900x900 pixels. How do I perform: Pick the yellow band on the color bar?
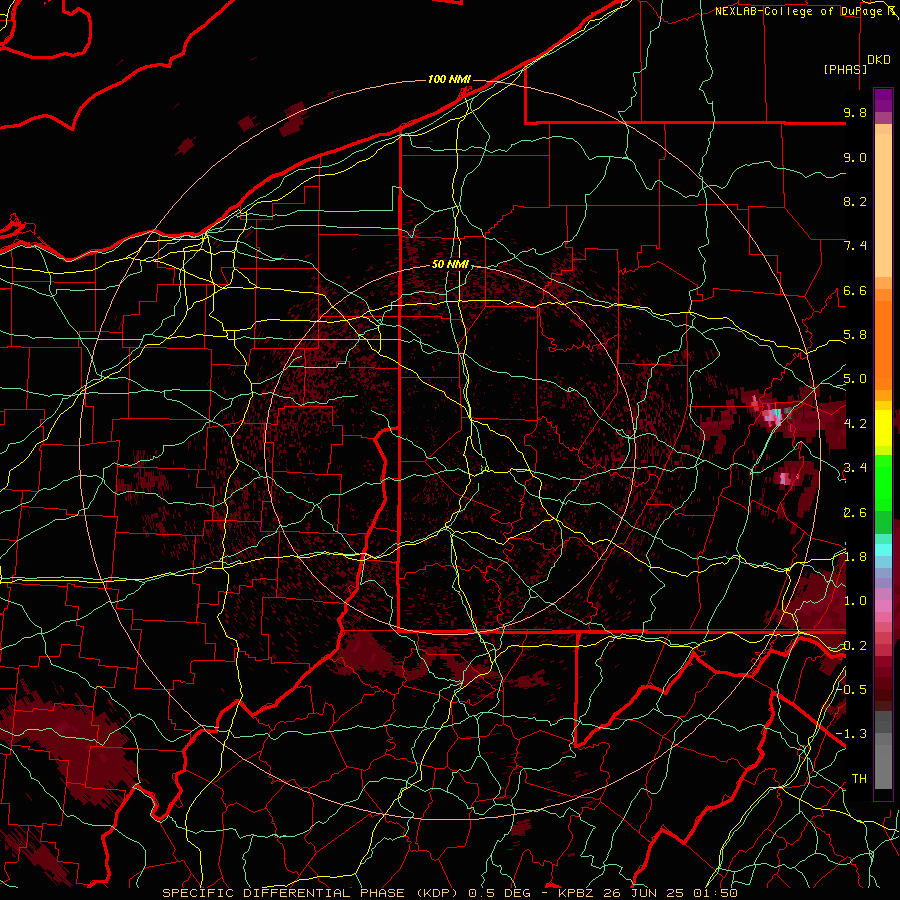click(883, 428)
